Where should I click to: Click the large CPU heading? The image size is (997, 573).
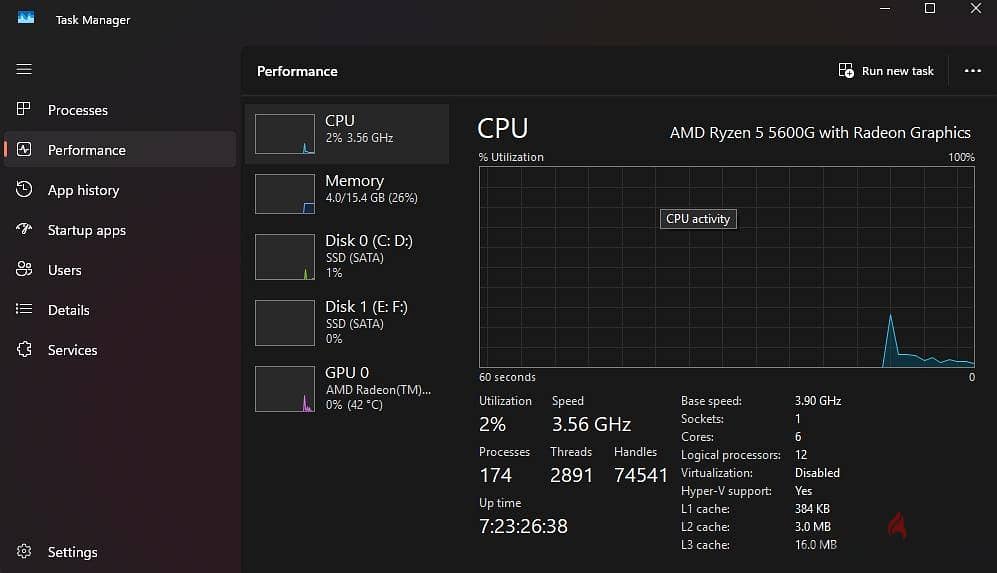[x=502, y=128]
